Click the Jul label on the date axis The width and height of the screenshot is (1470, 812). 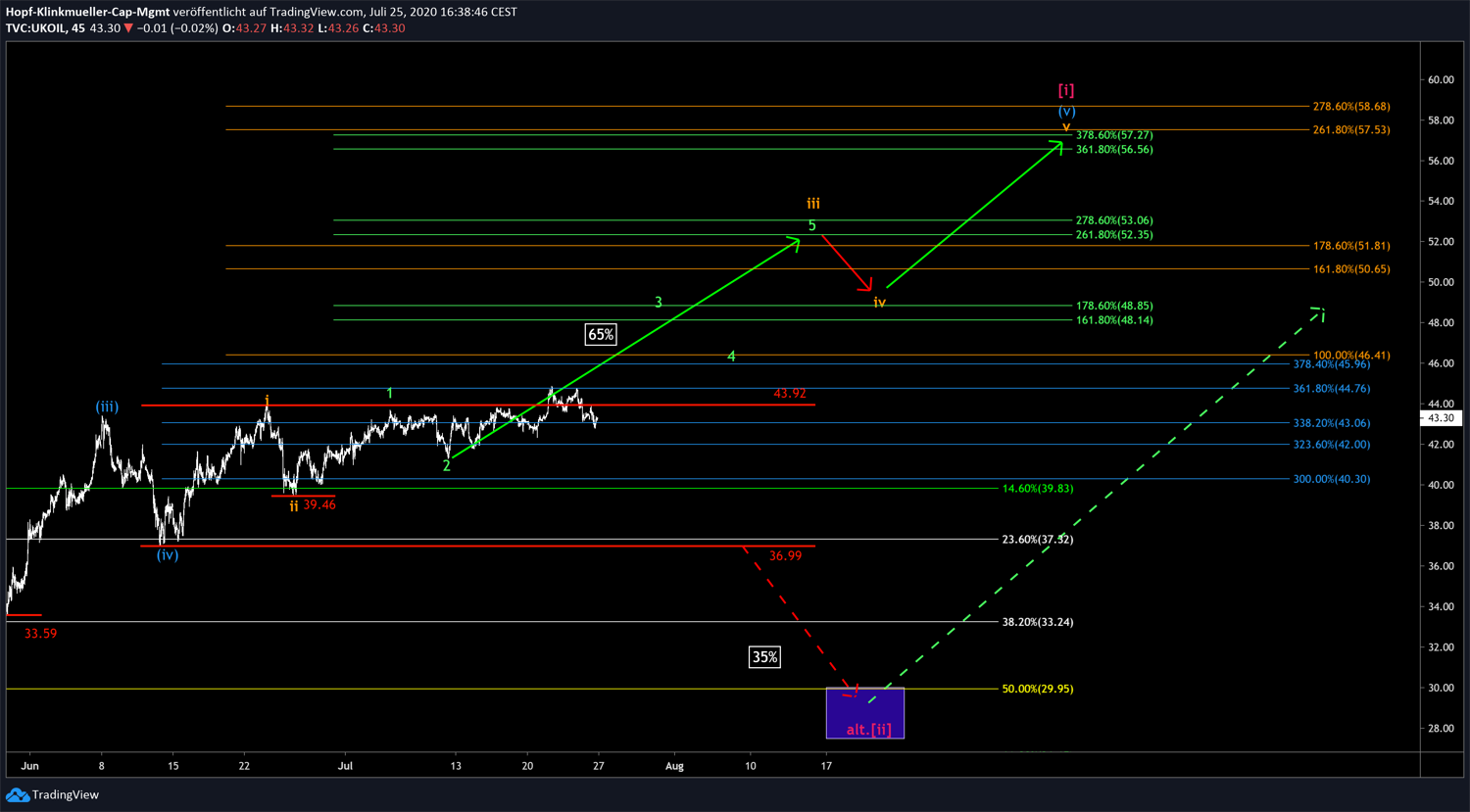point(345,766)
